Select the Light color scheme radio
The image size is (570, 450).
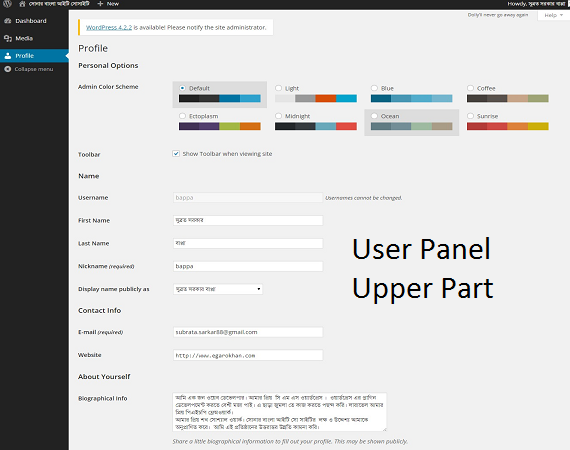(x=278, y=88)
